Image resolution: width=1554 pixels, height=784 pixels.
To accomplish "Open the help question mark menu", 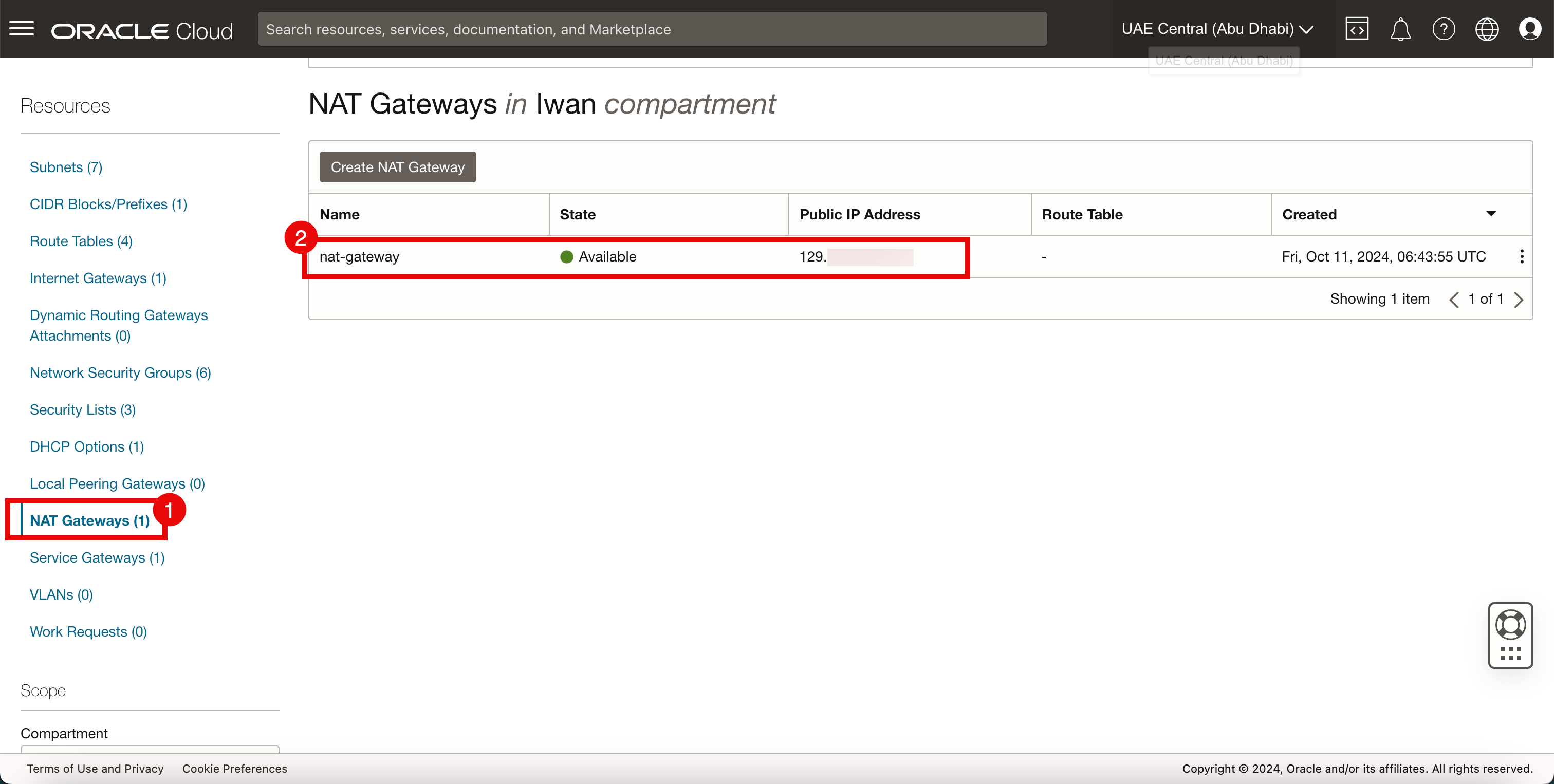I will point(1444,28).
